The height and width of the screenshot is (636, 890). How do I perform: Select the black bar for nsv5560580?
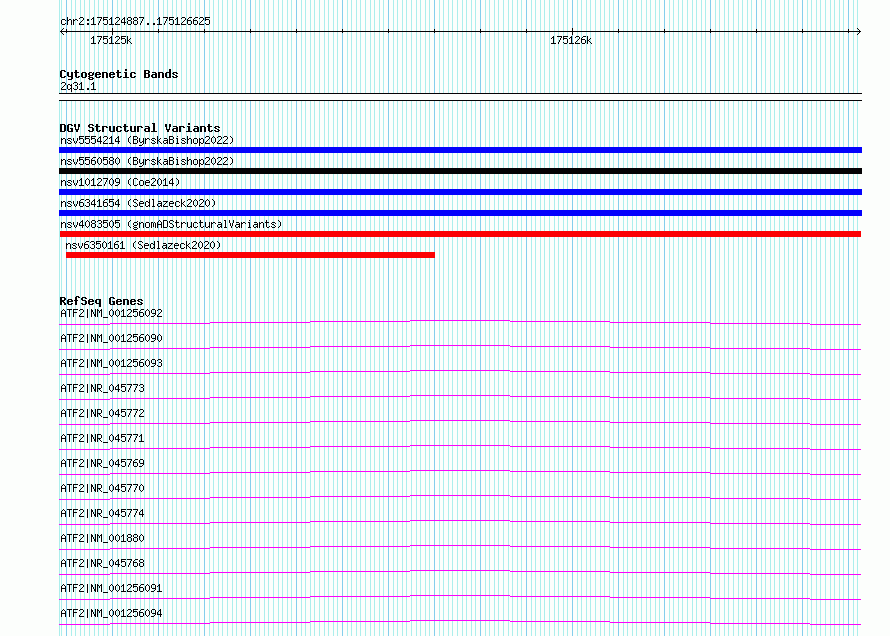point(460,171)
